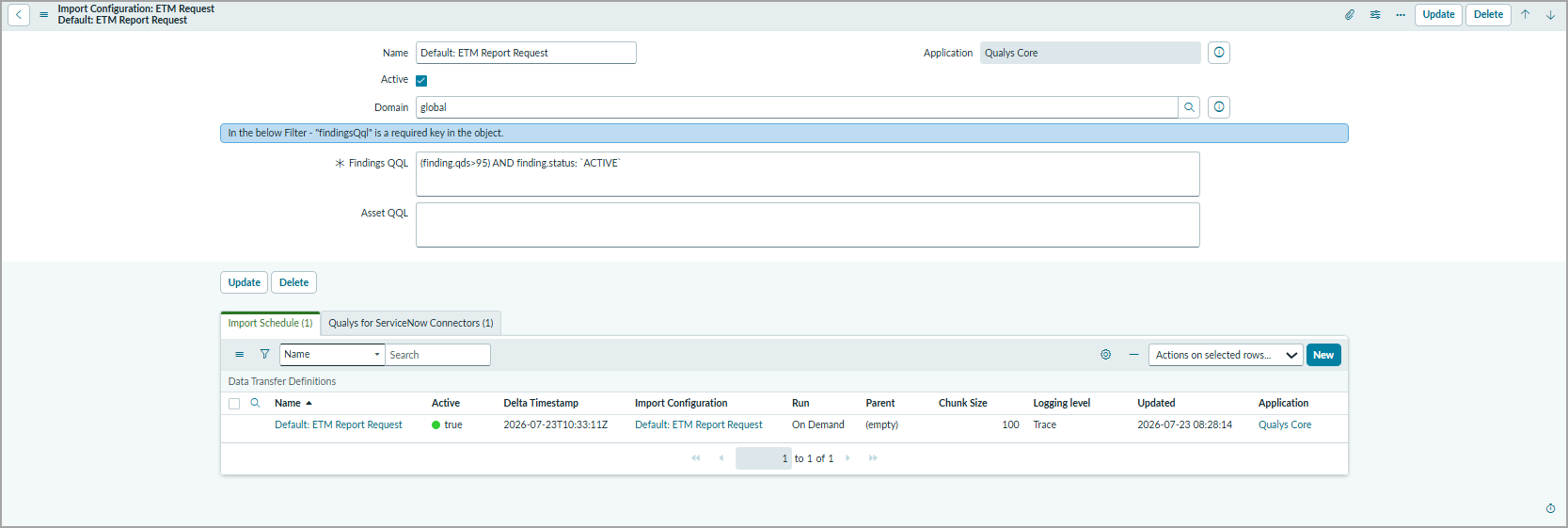
Task: Click the bottom Update button
Action: tap(245, 282)
